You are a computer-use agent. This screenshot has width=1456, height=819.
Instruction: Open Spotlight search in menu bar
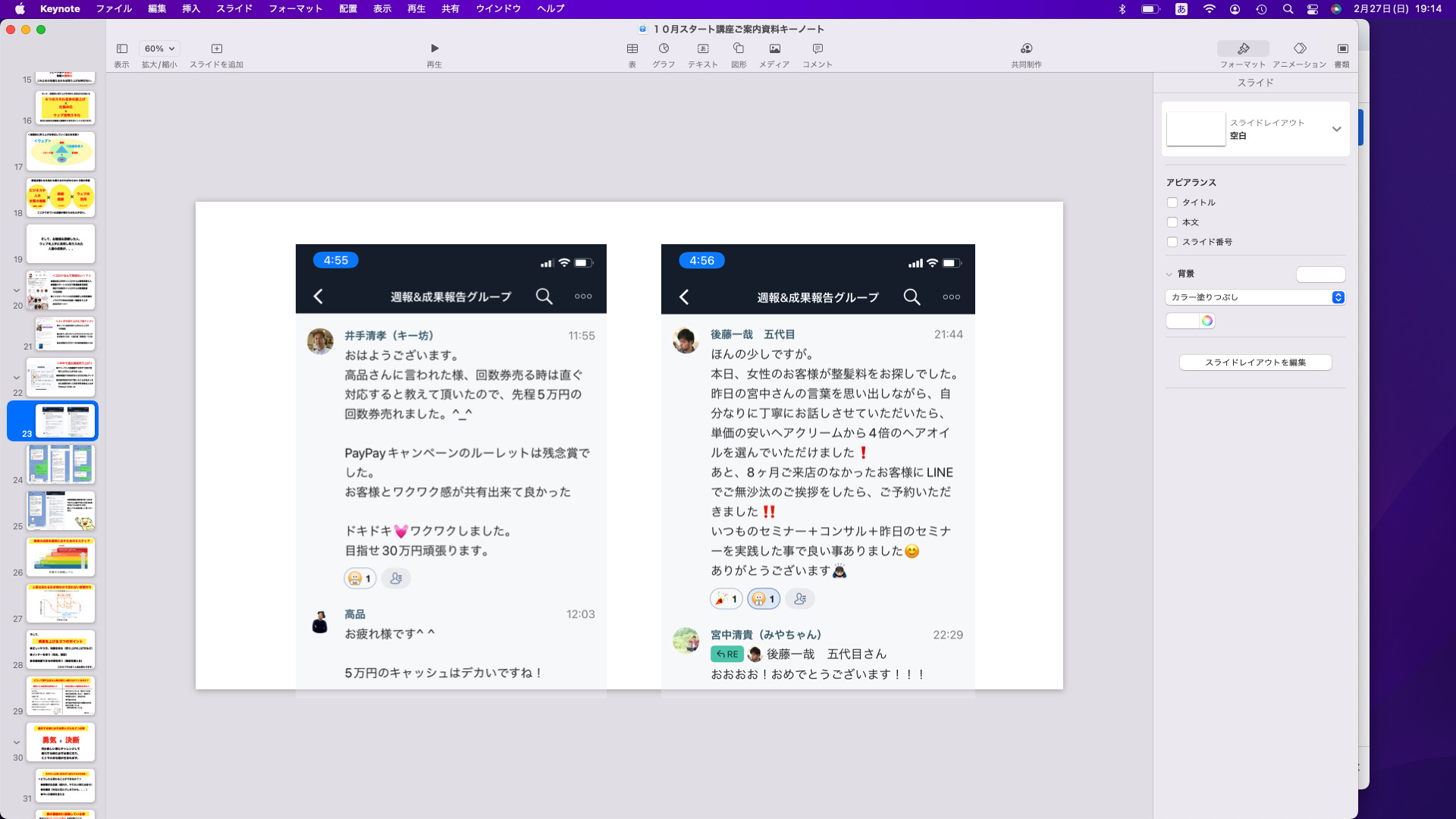pyautogui.click(x=1288, y=9)
